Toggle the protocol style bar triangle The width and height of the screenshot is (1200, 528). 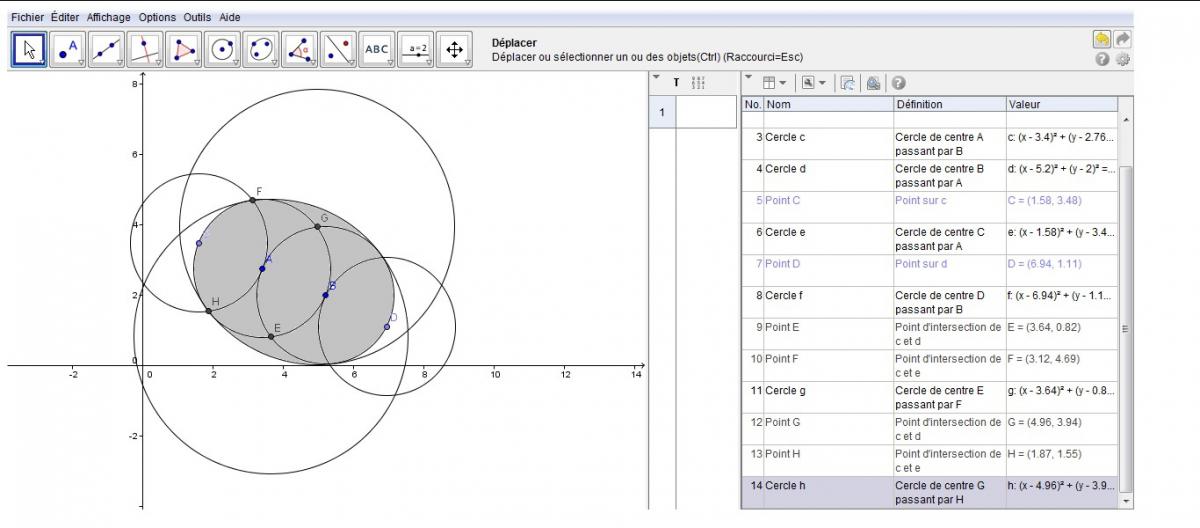pyautogui.click(x=748, y=78)
